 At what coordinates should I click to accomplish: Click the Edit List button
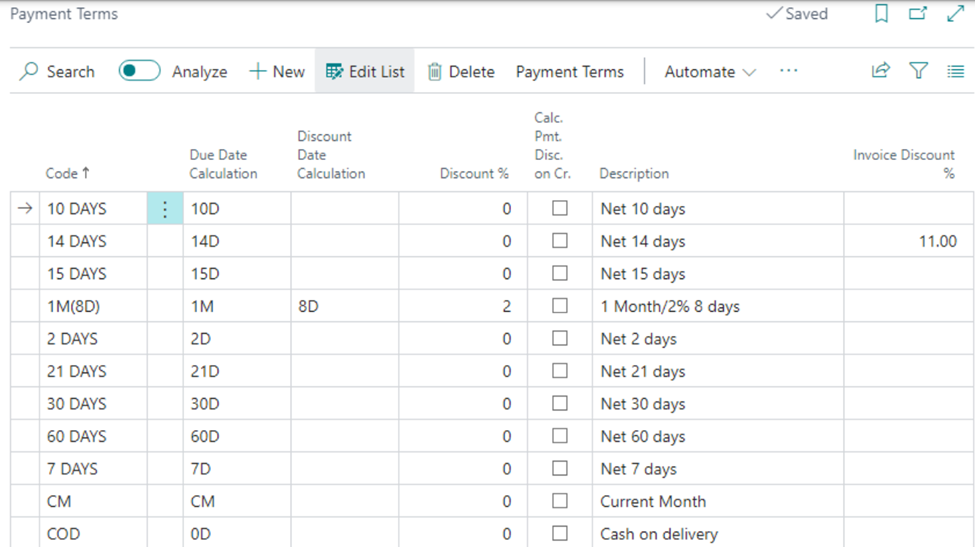[365, 71]
